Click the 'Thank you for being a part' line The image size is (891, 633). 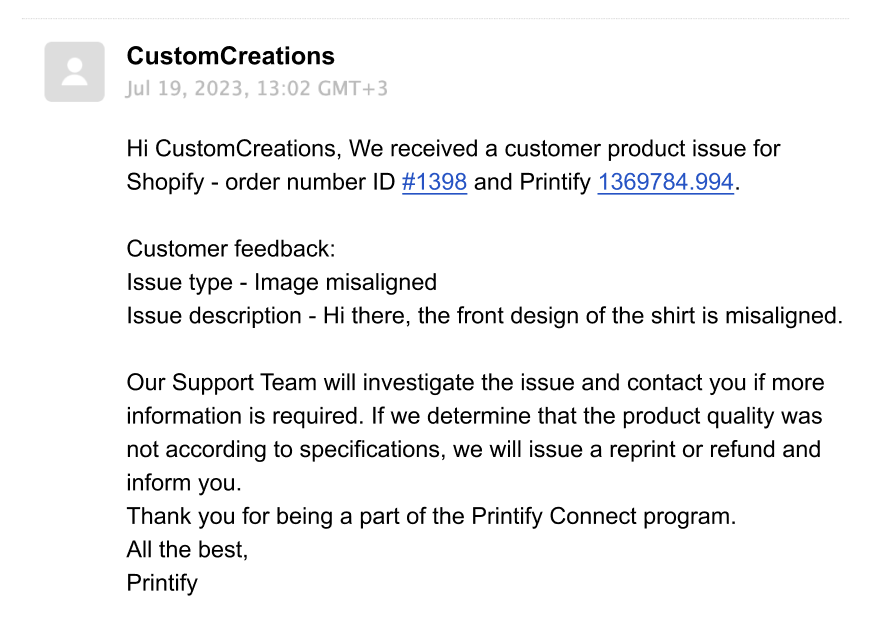[431, 517]
